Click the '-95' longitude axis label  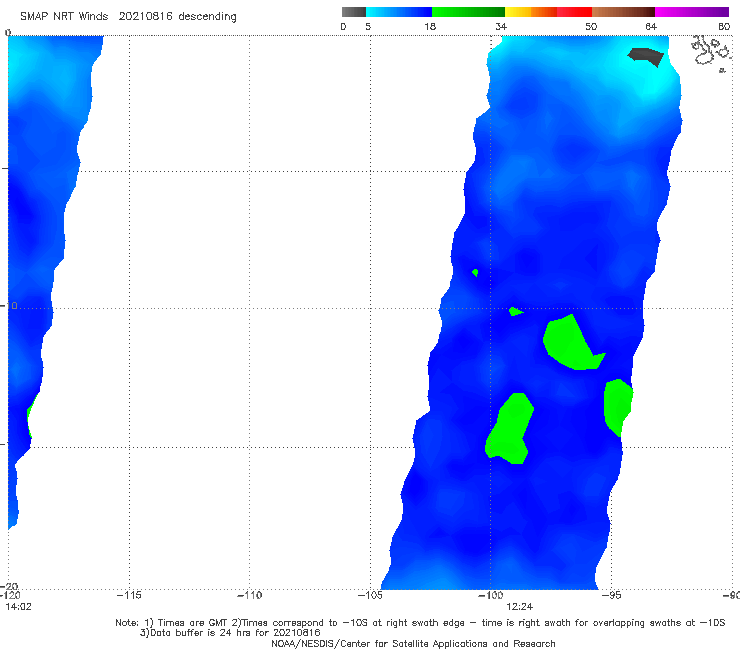611,595
